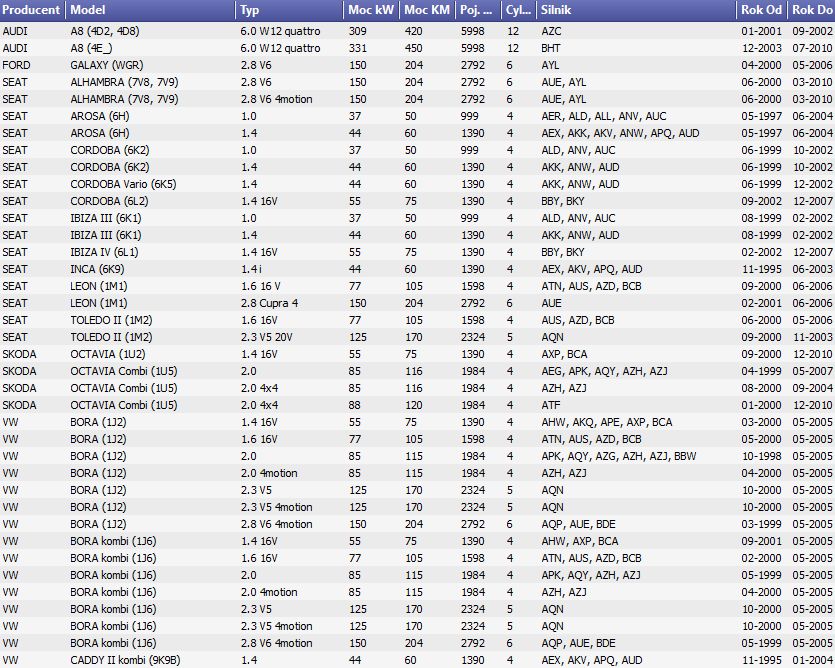
Task: Sort by Rok Do column header
Action: [x=811, y=10]
